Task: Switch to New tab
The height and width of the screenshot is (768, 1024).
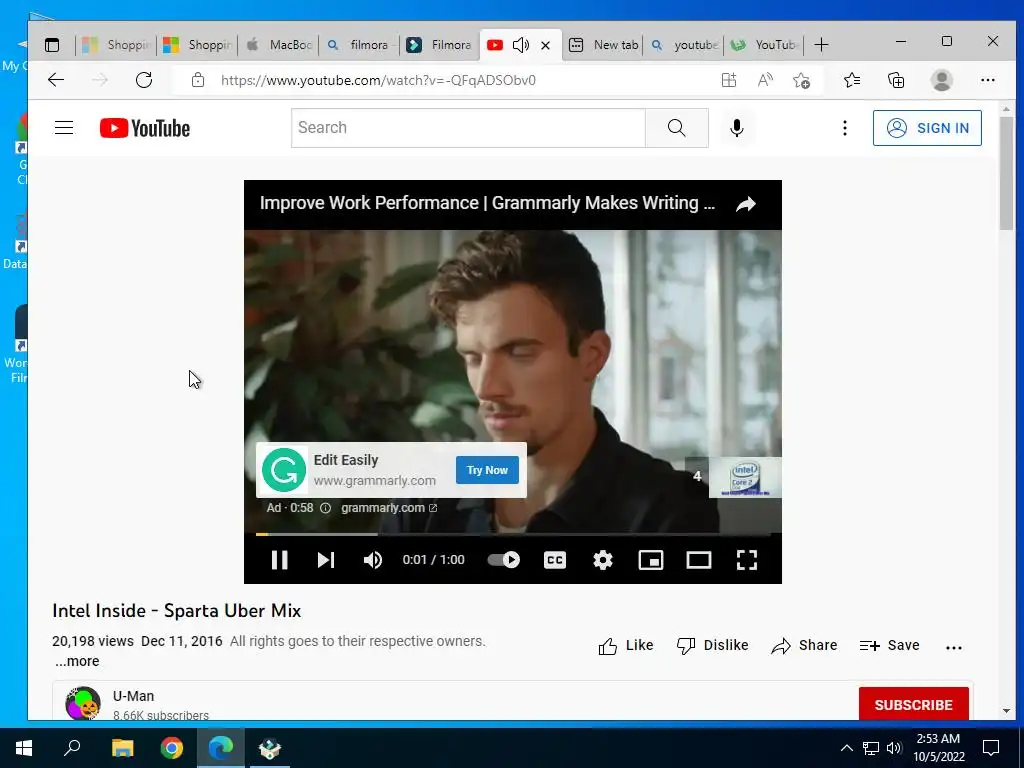Action: pos(602,44)
